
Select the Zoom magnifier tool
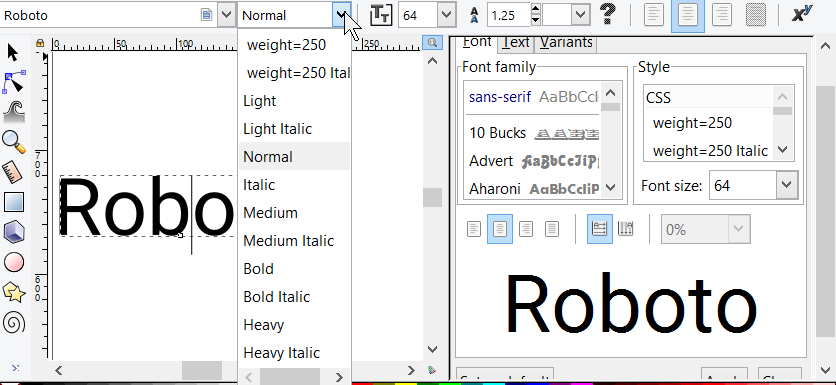coord(14,142)
